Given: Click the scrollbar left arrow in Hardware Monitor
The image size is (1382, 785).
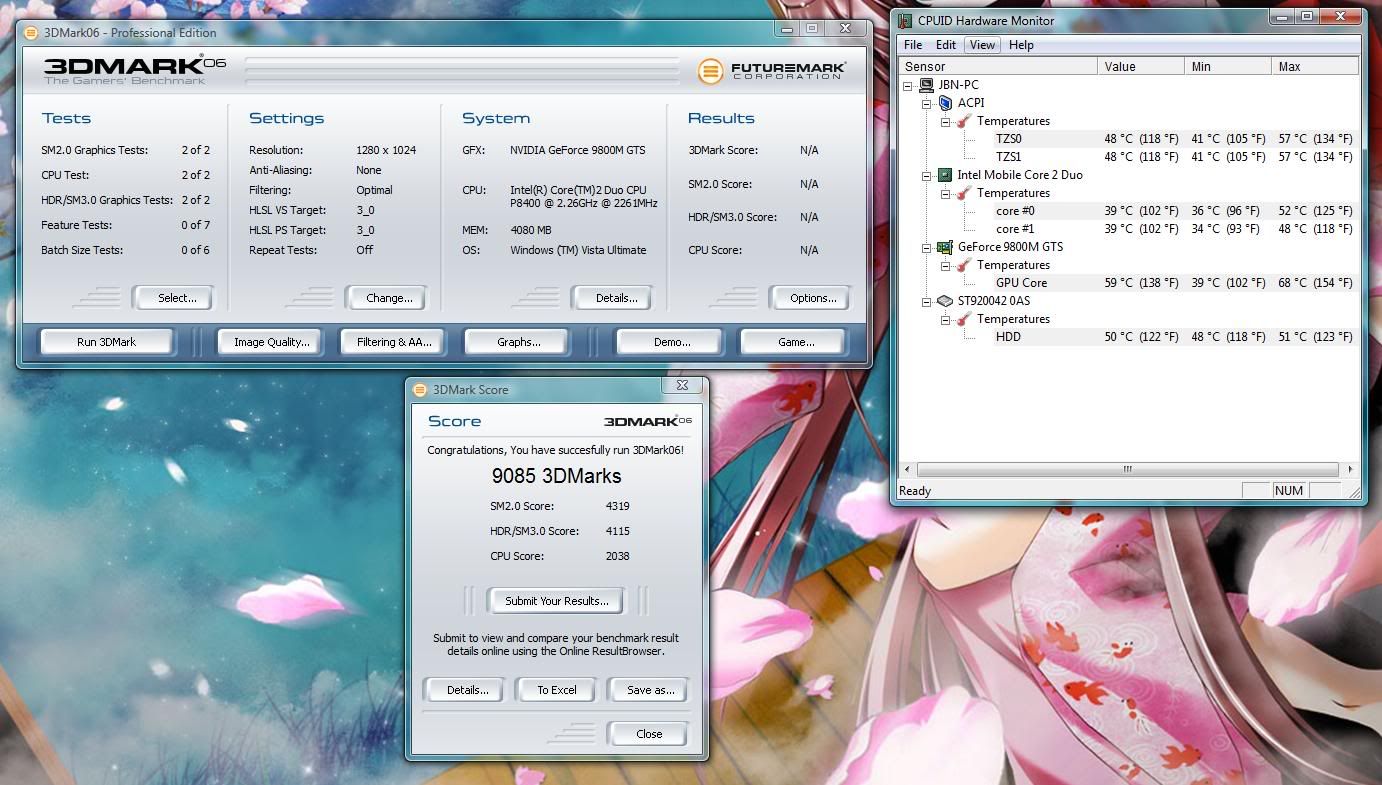Looking at the screenshot, I should click(907, 469).
